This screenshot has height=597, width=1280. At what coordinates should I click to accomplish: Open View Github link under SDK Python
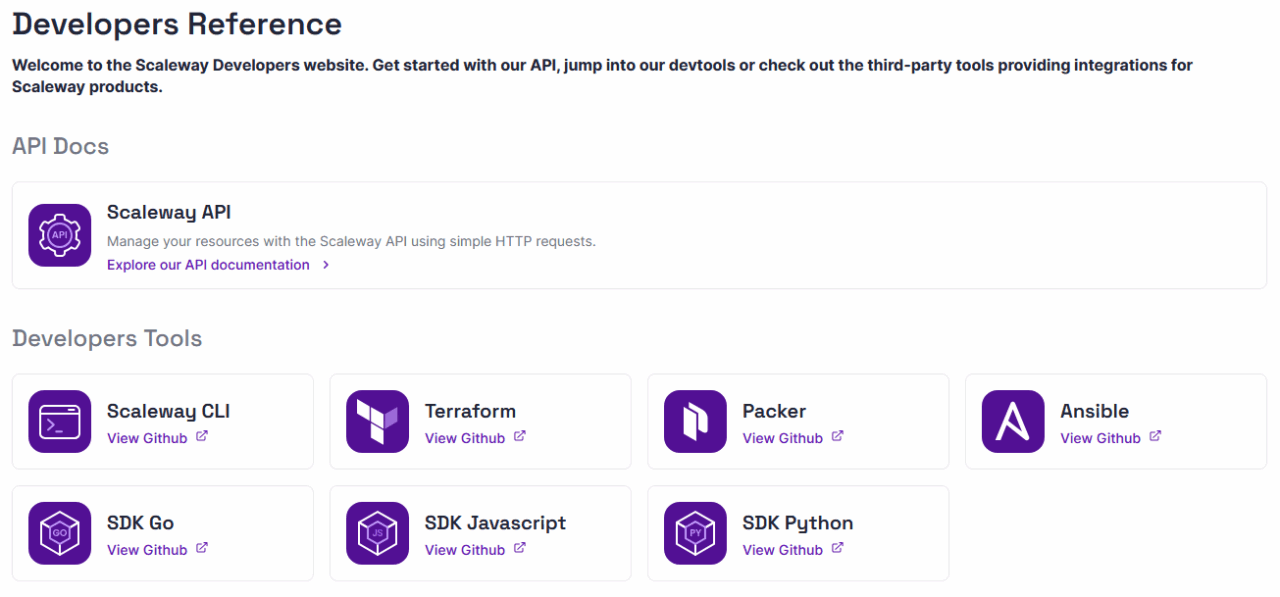(x=783, y=550)
